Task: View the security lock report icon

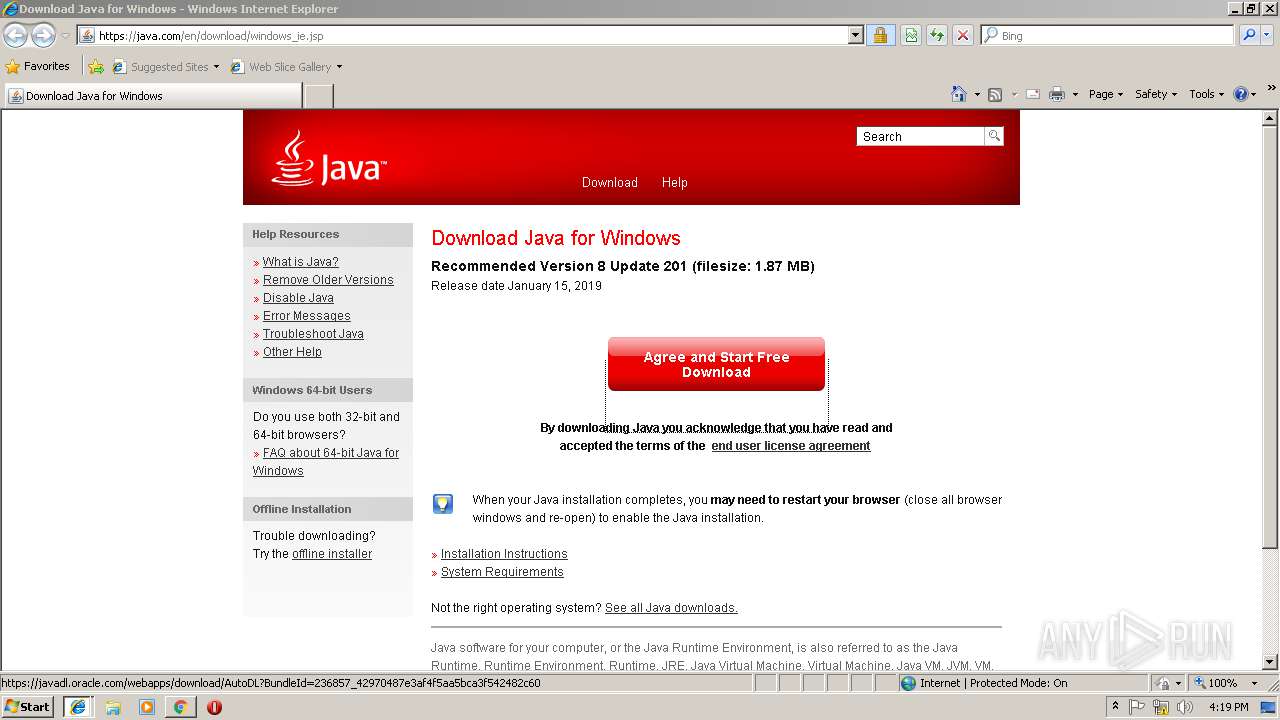Action: (x=880, y=35)
